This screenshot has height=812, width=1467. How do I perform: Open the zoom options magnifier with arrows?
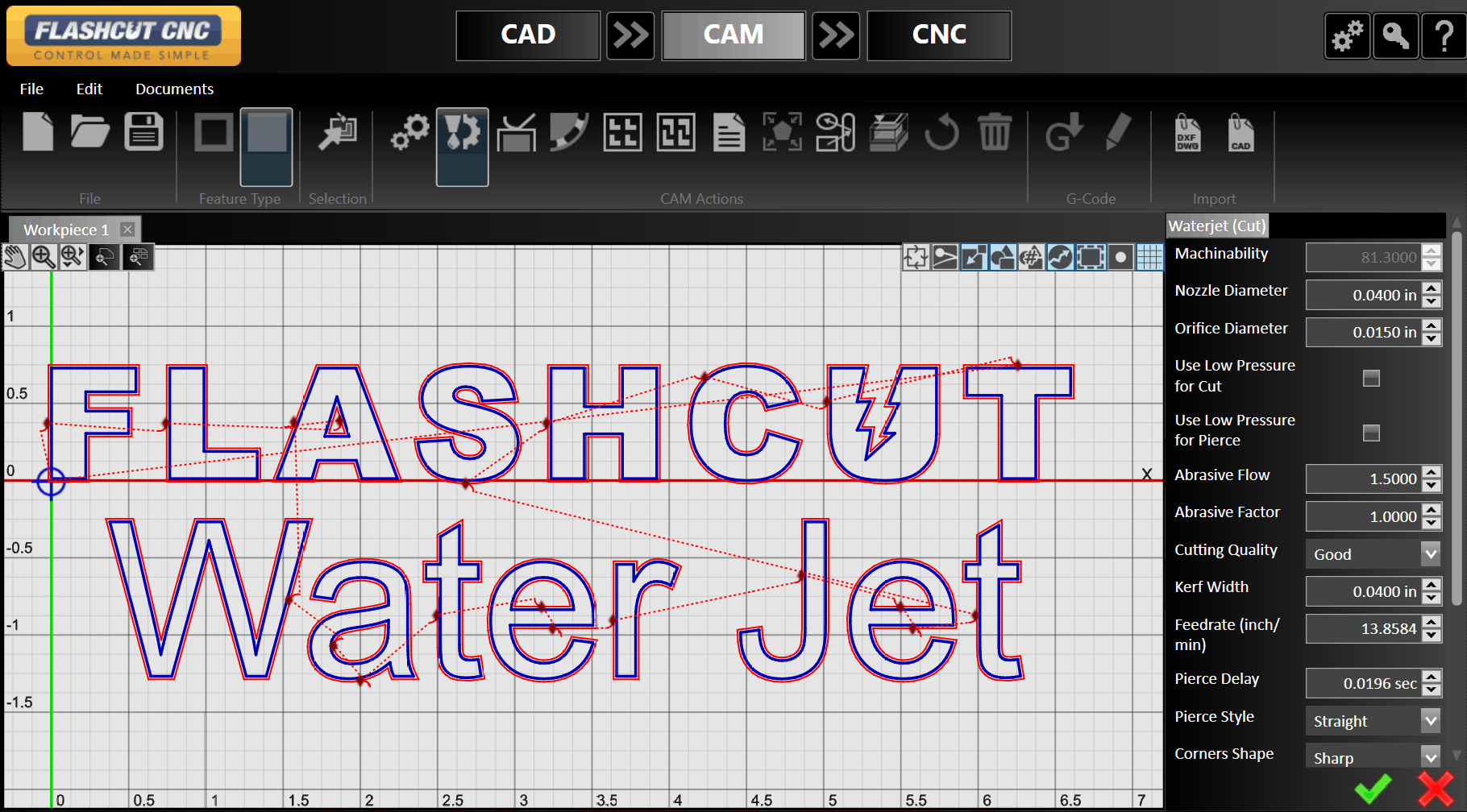point(73,257)
